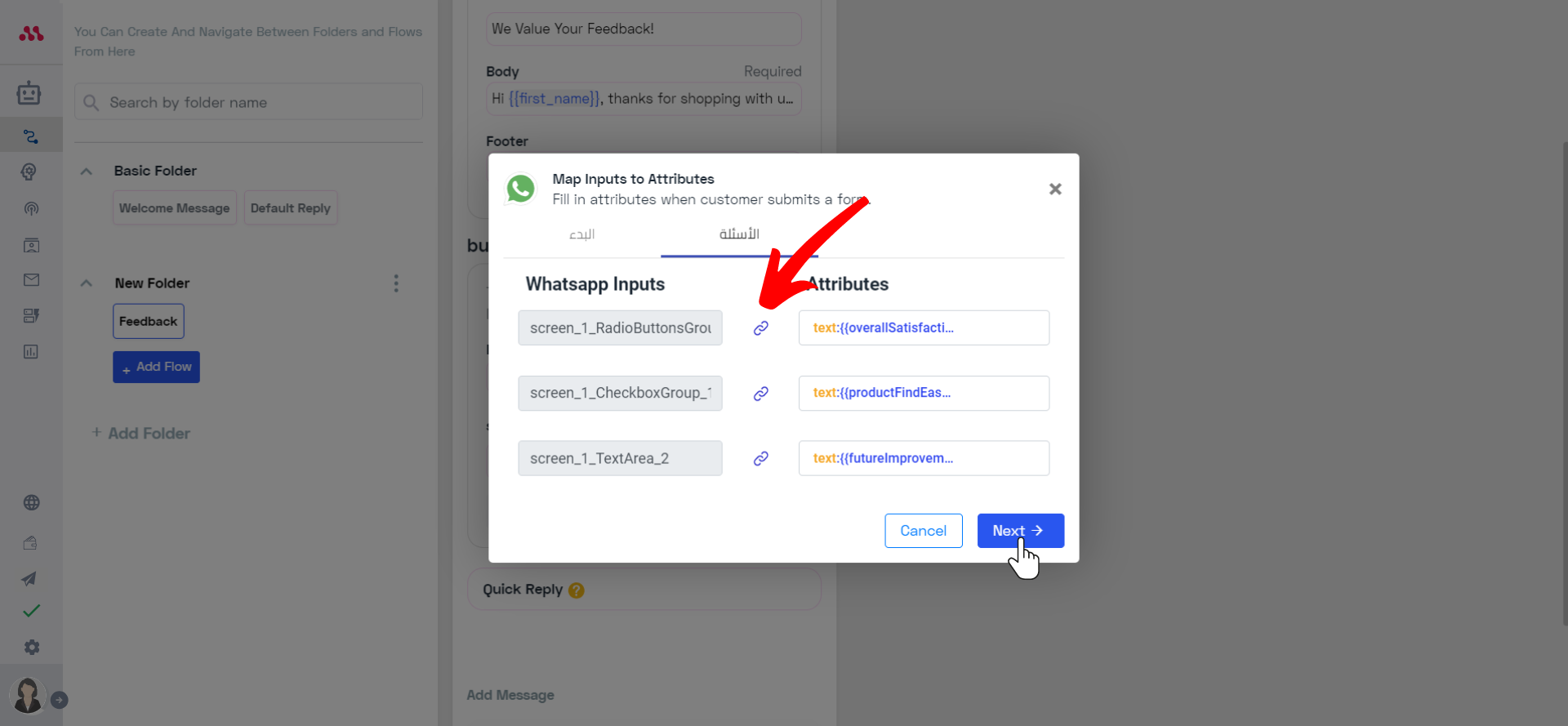Select the الأسئلة tab
Image resolution: width=1568 pixels, height=726 pixels.
click(x=739, y=234)
